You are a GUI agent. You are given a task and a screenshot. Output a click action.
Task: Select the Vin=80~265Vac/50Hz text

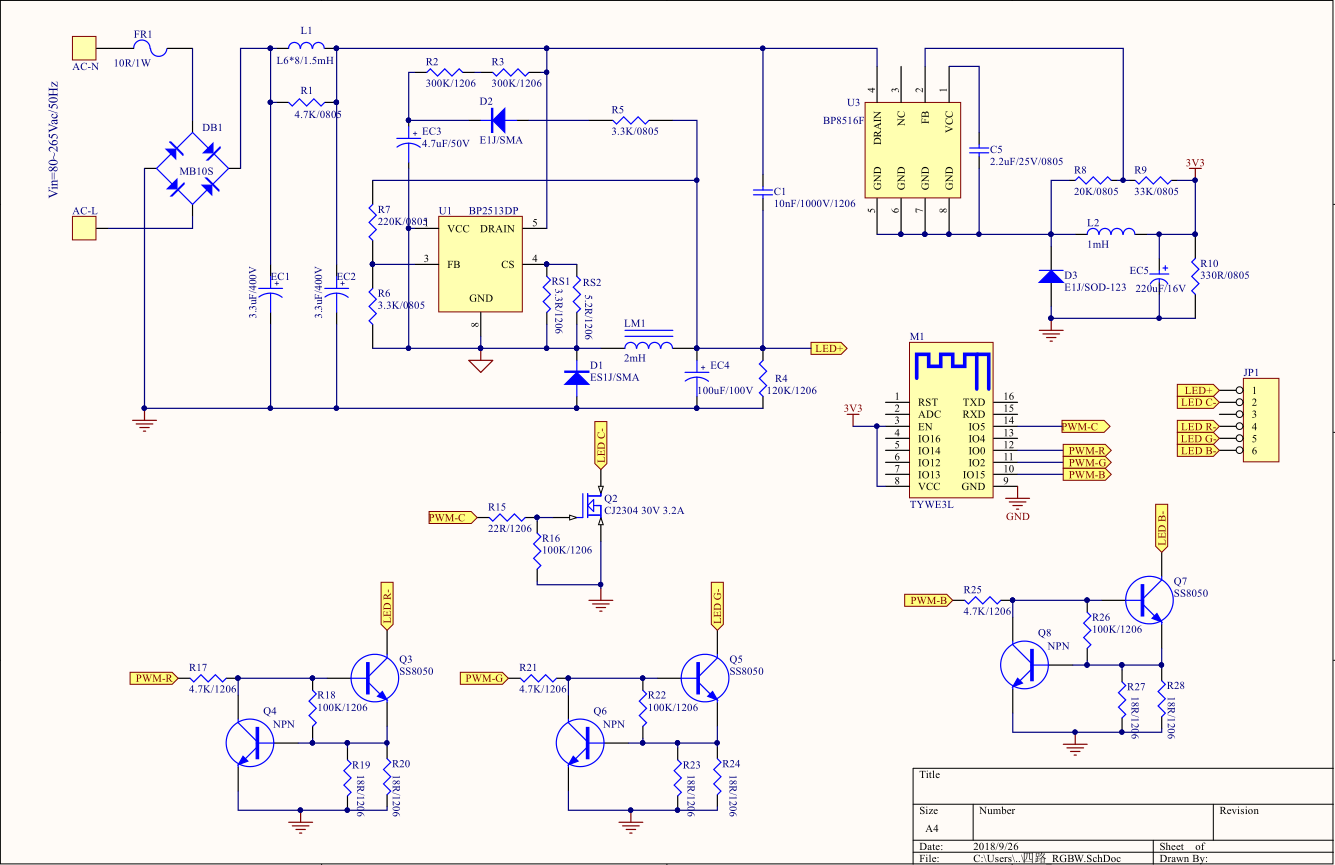pos(54,142)
